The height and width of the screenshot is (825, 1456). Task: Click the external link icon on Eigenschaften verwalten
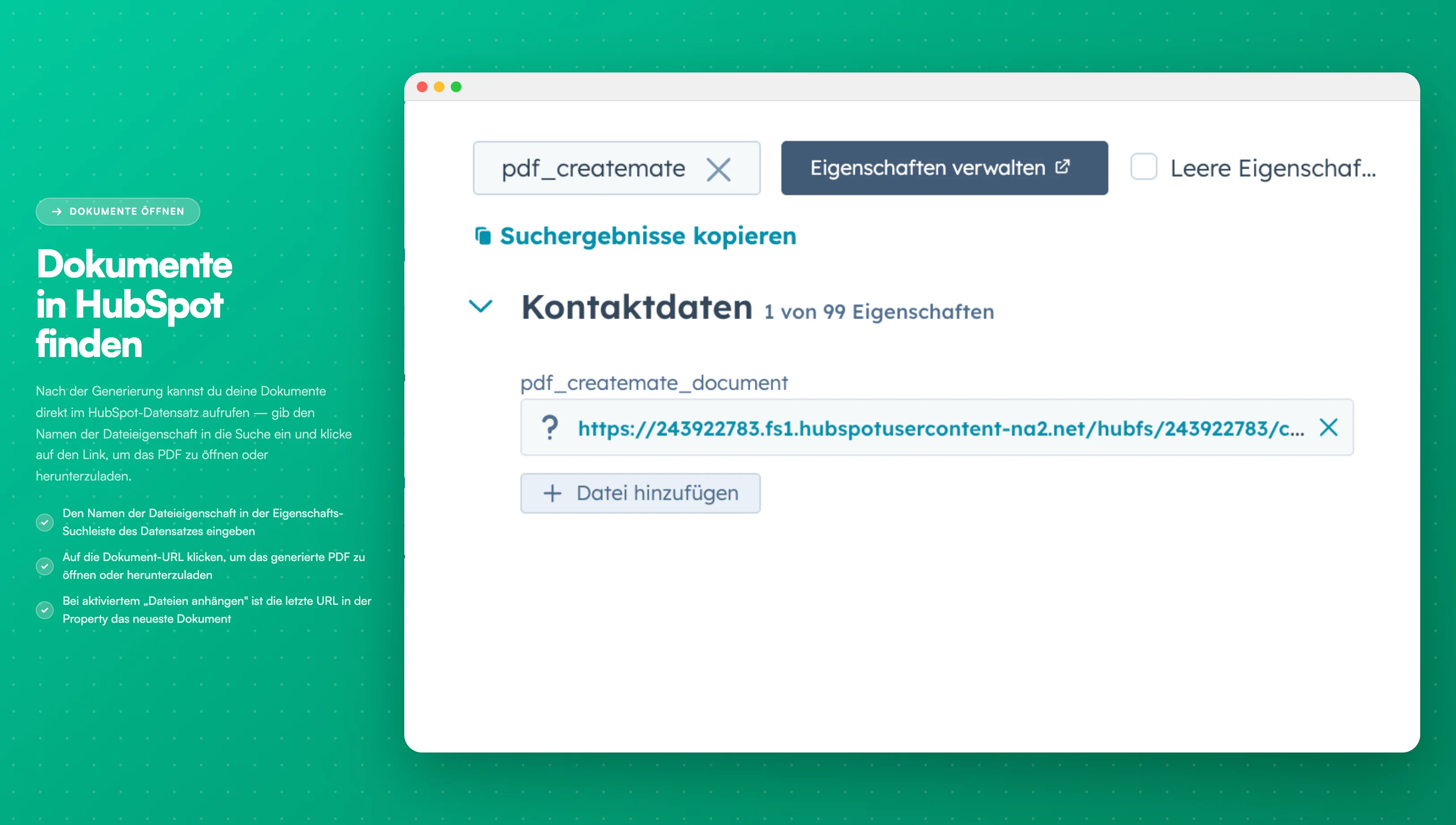coord(1062,166)
